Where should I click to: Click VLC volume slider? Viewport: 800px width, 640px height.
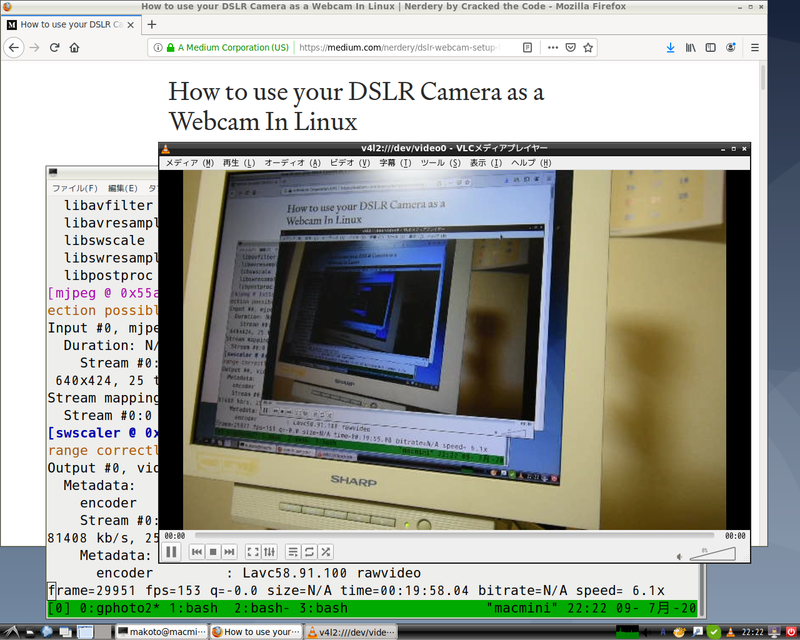[x=712, y=554]
